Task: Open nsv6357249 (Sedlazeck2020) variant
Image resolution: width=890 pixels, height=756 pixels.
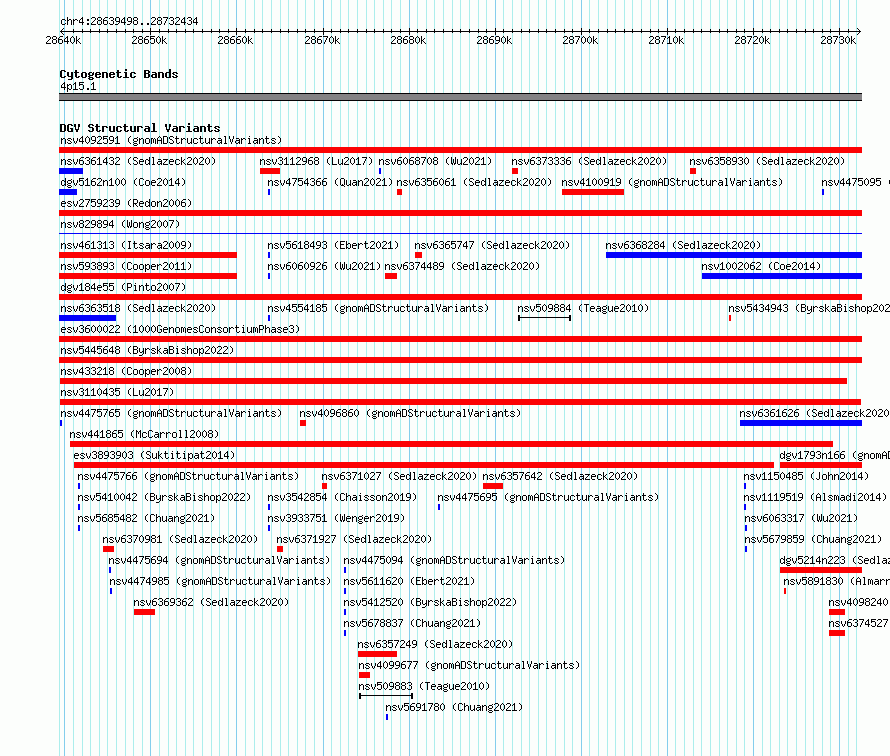Action: [x=435, y=644]
